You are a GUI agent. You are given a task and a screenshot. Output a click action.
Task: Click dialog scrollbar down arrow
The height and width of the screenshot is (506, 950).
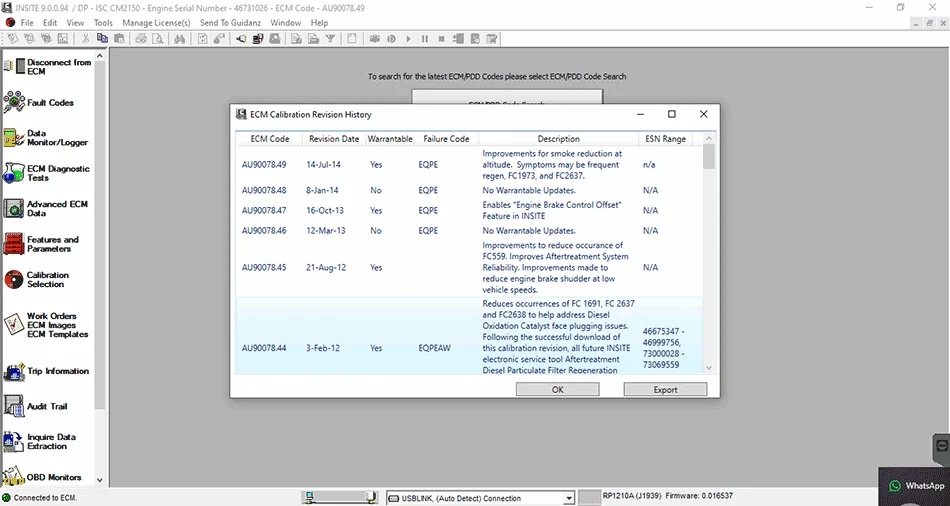click(709, 368)
